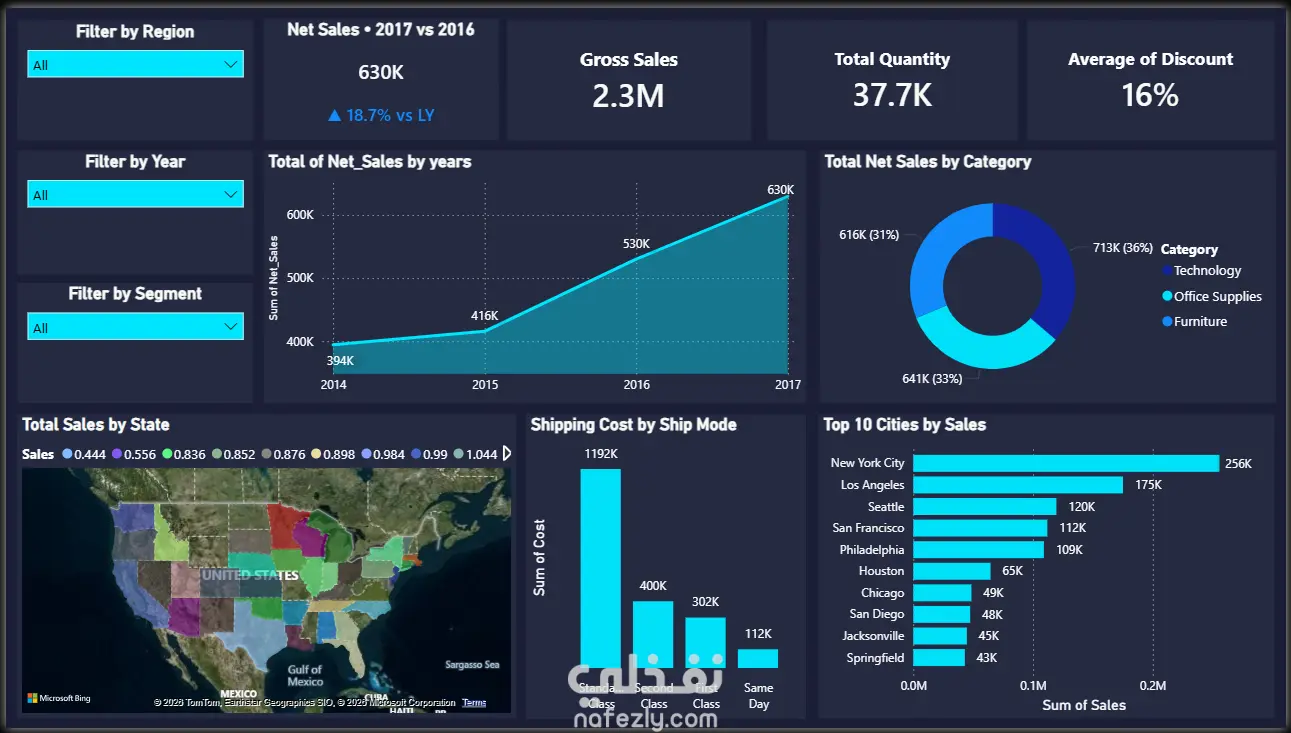Screen dimensions: 1291x733
Task: Click the 2016 x-axis label
Action: 636,384
